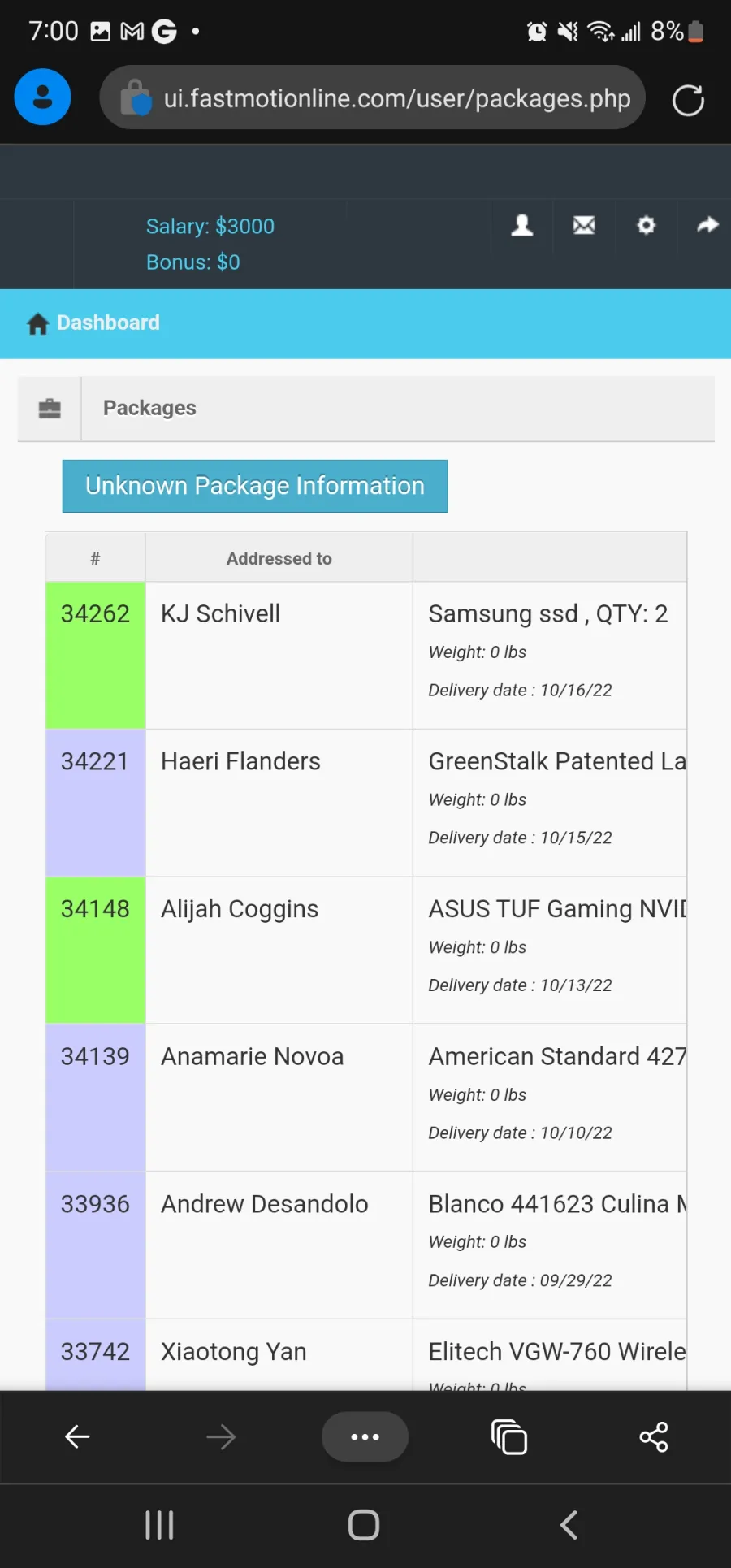
Task: Tap the blue profile avatar icon
Action: point(43,97)
